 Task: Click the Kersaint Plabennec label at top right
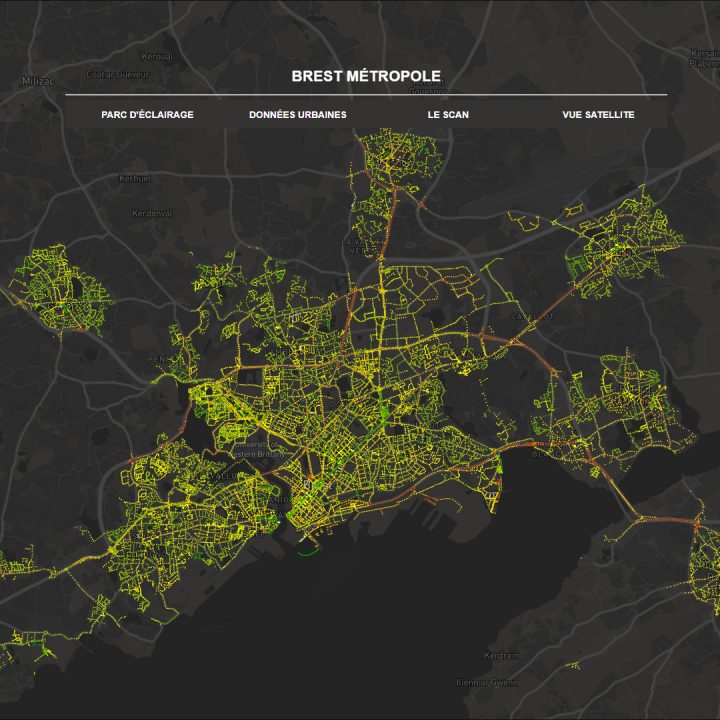click(x=704, y=58)
